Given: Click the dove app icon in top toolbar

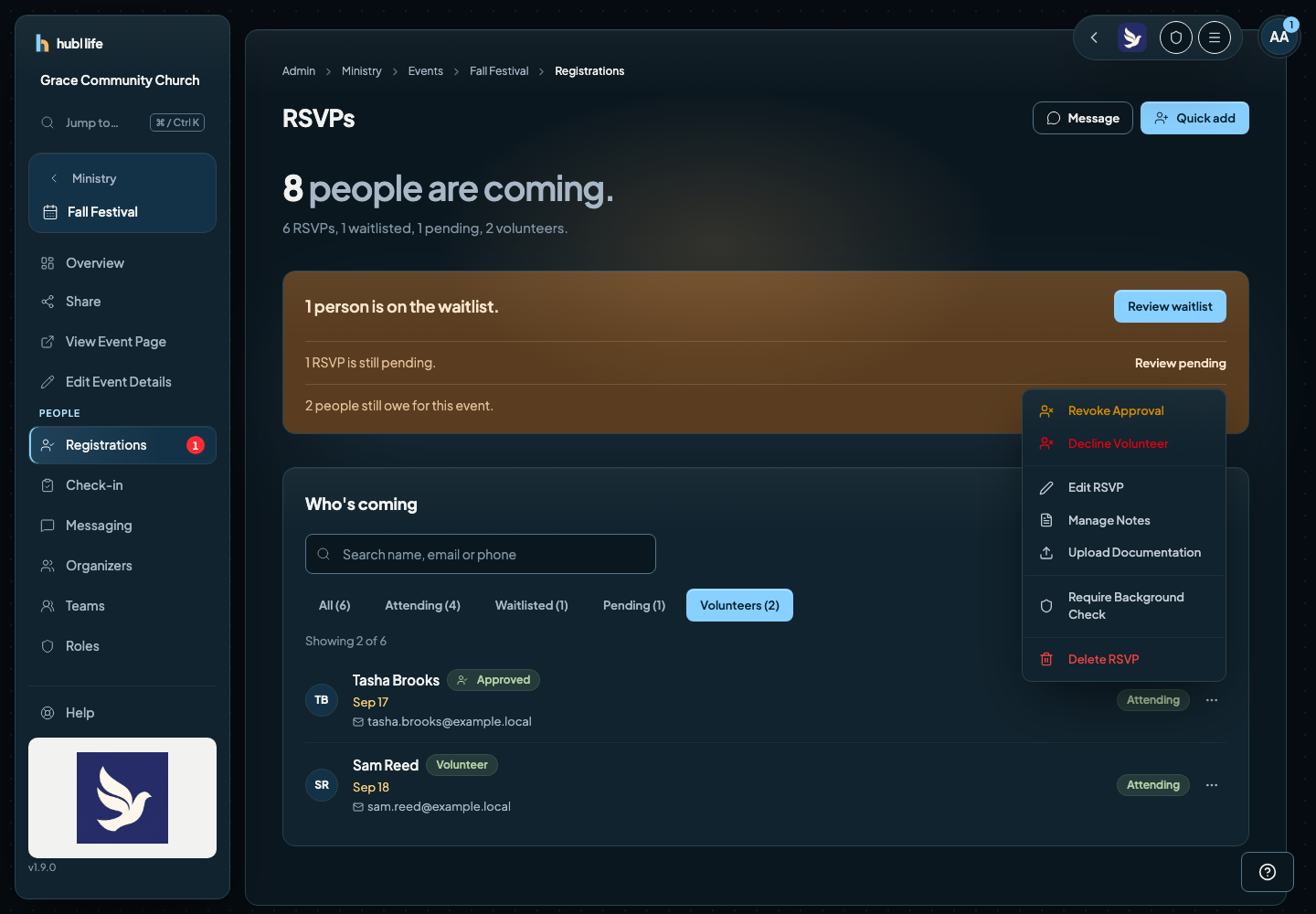Looking at the screenshot, I should [x=1132, y=37].
